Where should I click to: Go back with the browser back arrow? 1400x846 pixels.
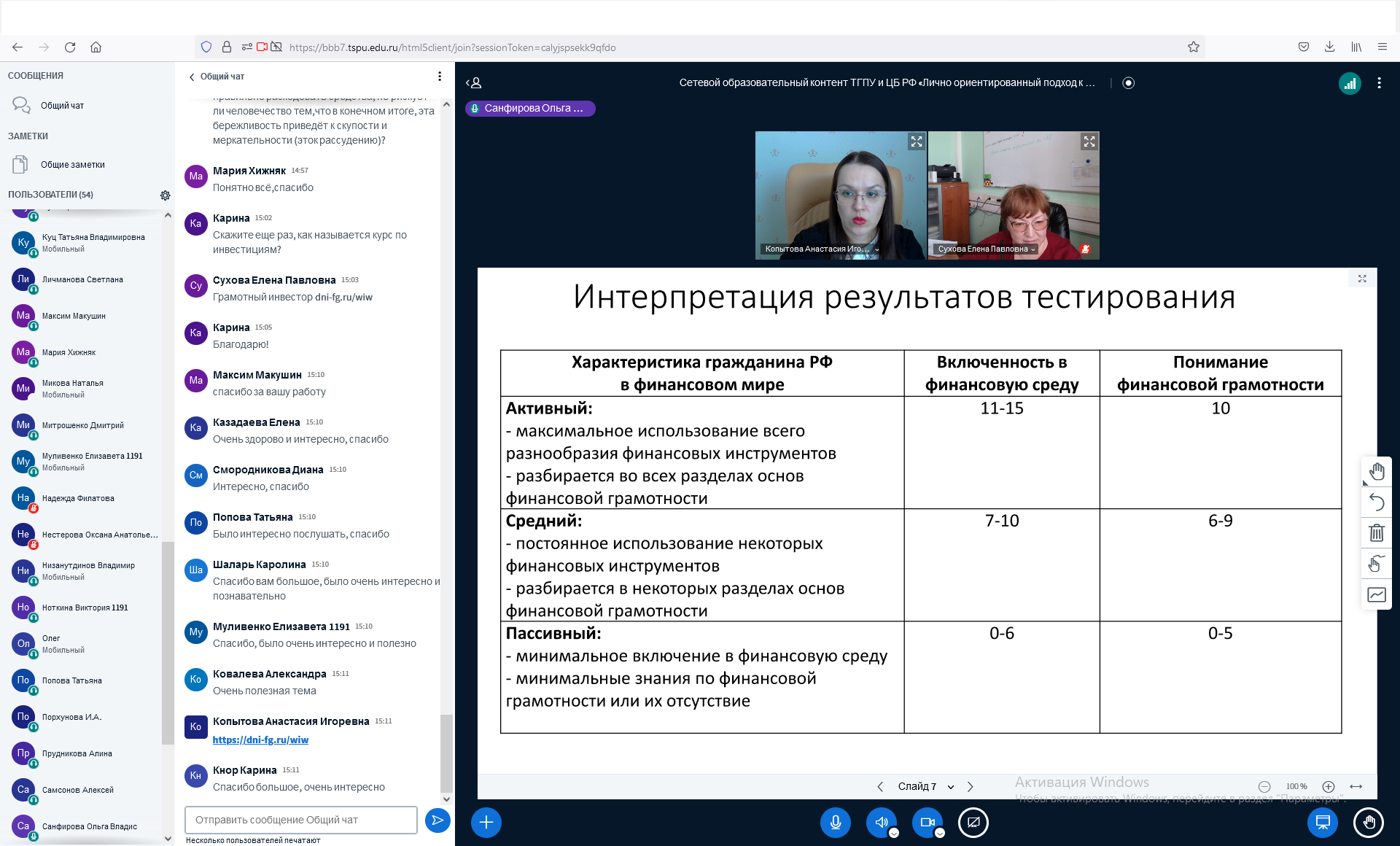point(17,47)
